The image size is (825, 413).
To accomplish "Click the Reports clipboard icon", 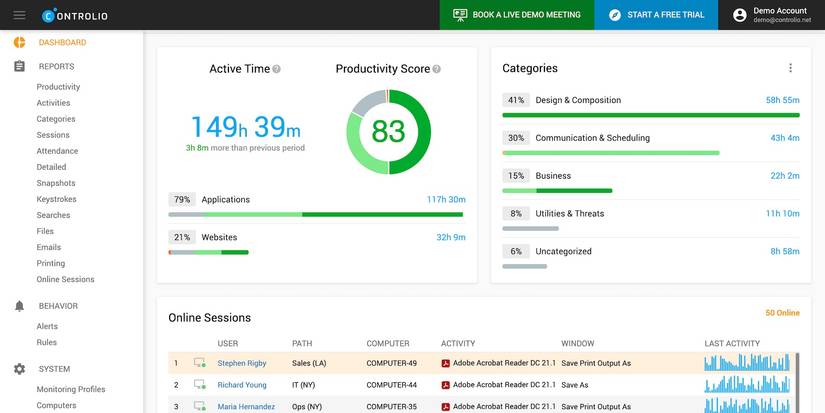I will click(x=19, y=67).
